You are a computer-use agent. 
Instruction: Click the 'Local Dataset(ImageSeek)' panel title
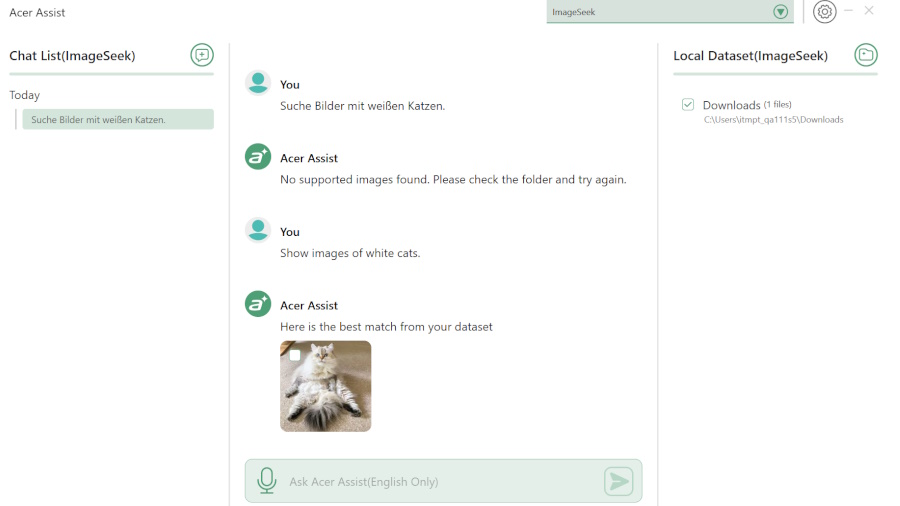point(750,56)
